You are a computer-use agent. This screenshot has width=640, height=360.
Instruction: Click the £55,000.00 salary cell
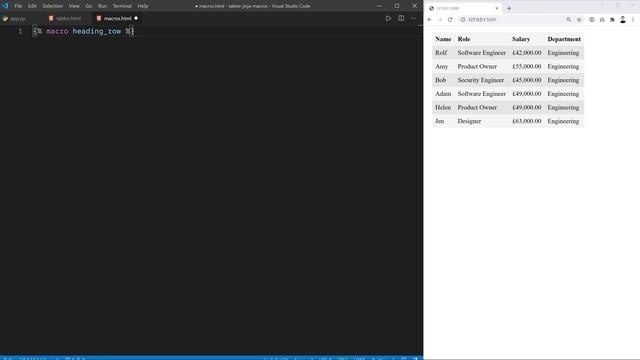(x=527, y=67)
